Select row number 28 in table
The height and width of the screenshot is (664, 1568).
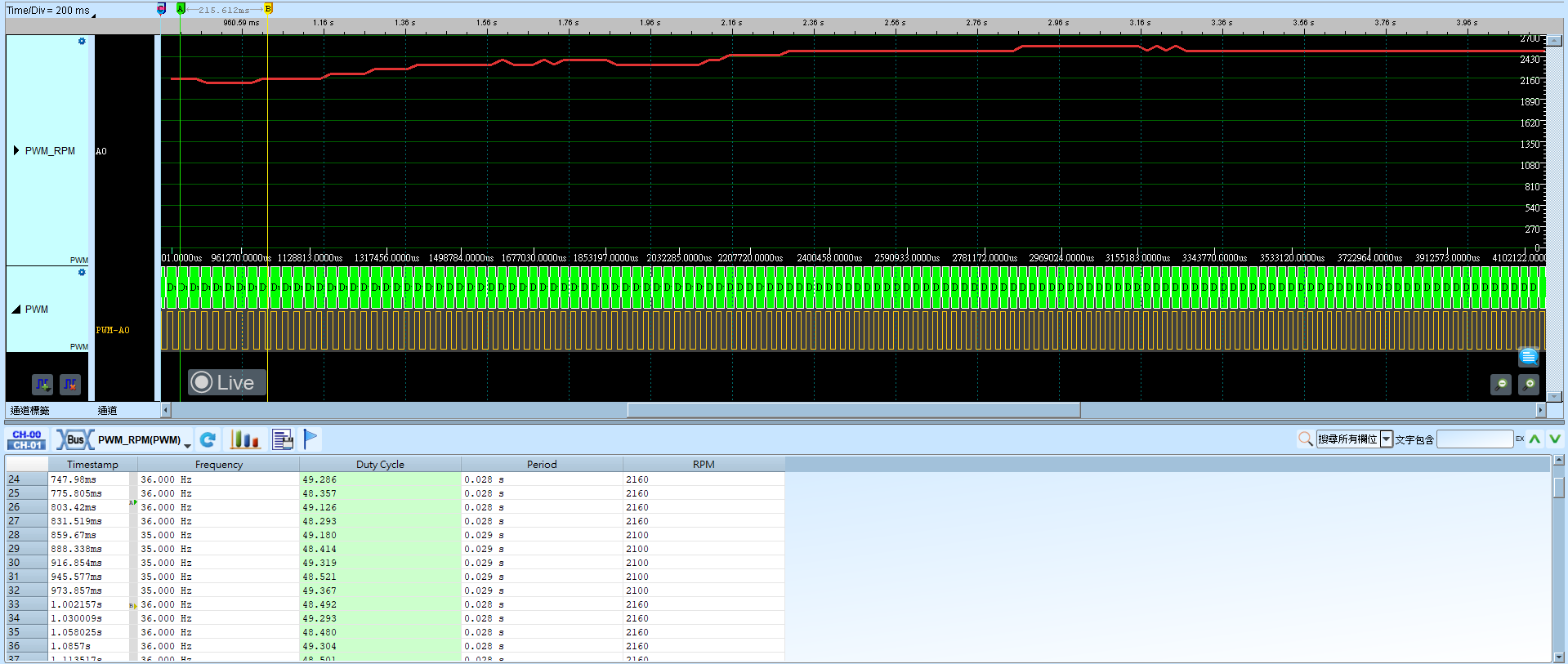point(26,535)
